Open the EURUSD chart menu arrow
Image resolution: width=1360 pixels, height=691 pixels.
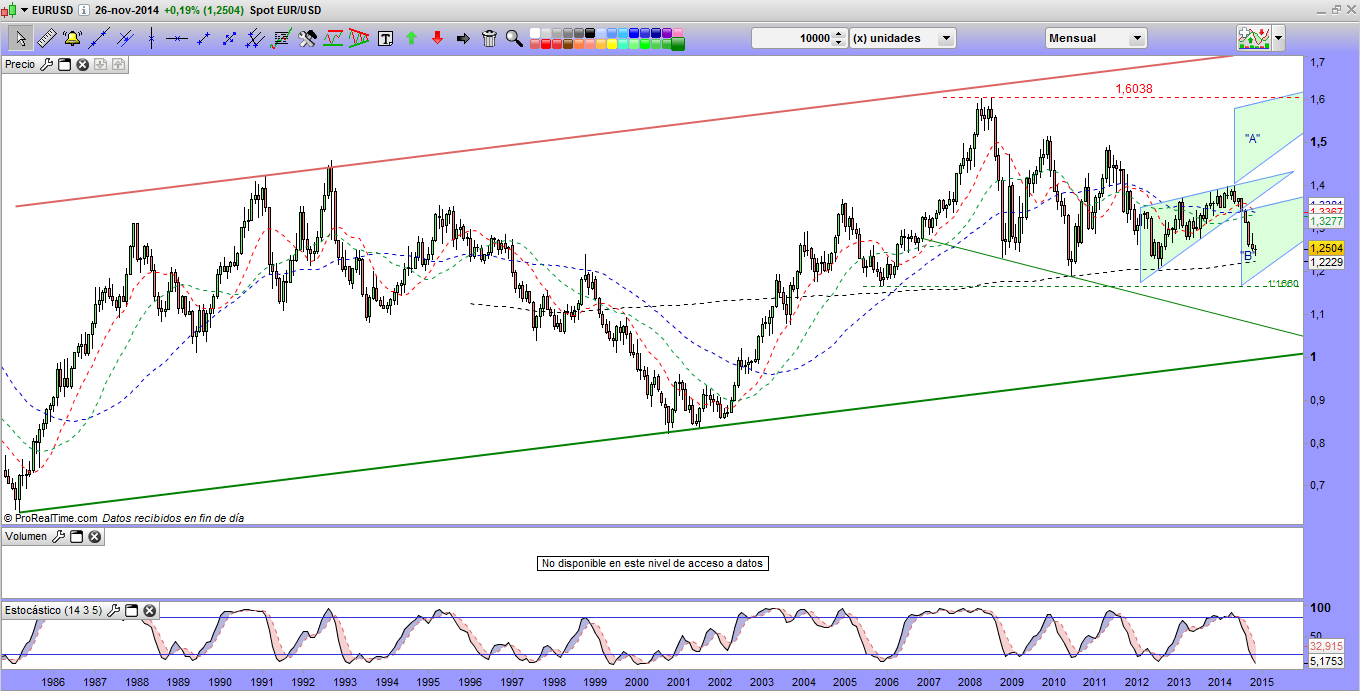click(24, 8)
